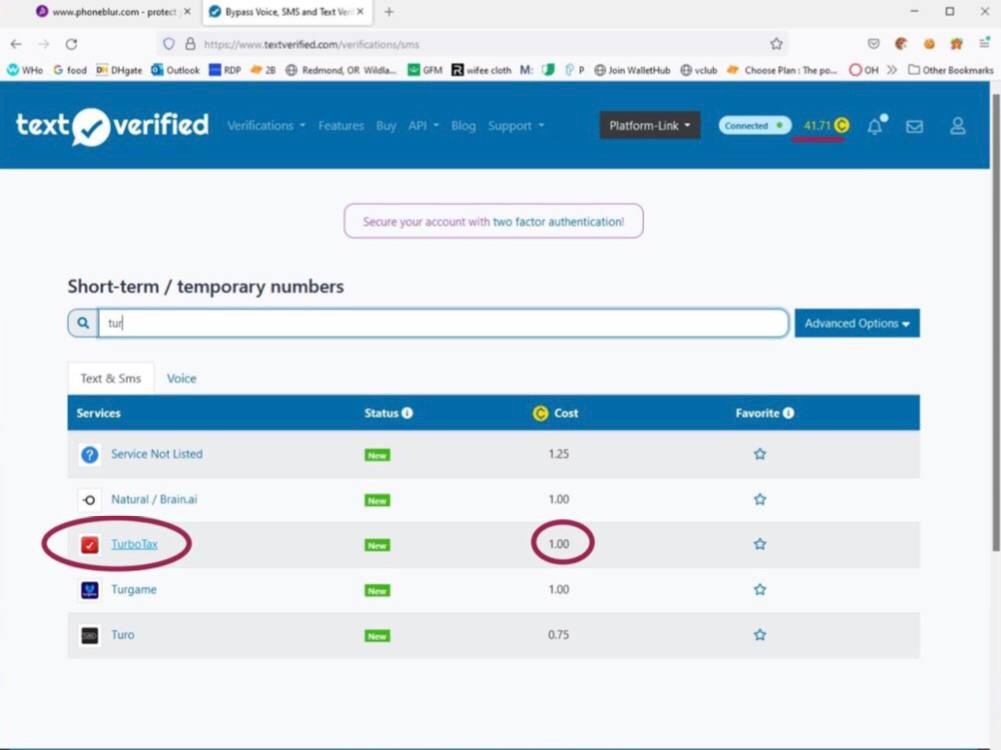Toggle the Connected status switch
Image resolution: width=1001 pixels, height=750 pixels.
[x=755, y=125]
